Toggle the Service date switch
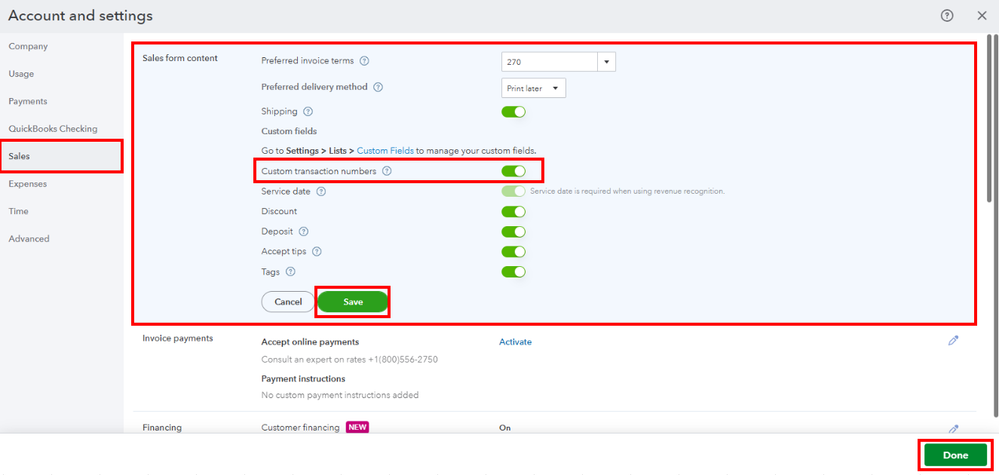Screen dimensions: 999x475 pyautogui.click(x=514, y=191)
